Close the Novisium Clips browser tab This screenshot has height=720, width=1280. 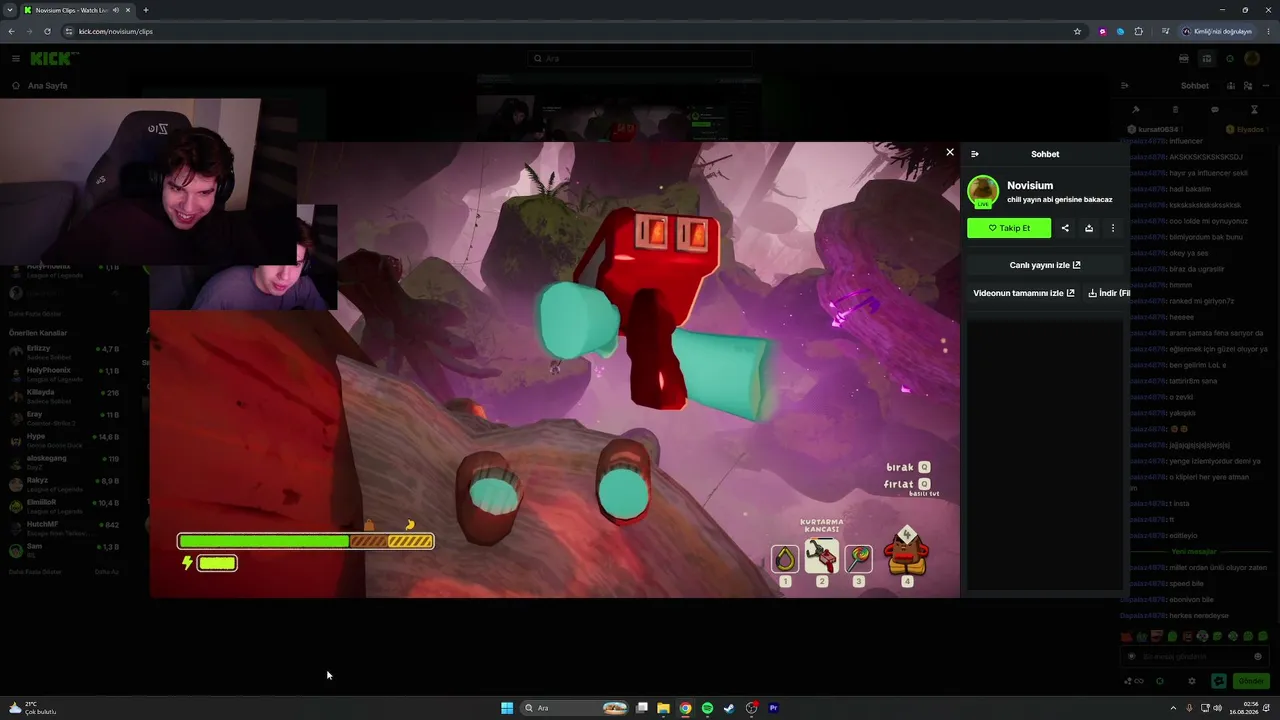(x=128, y=10)
